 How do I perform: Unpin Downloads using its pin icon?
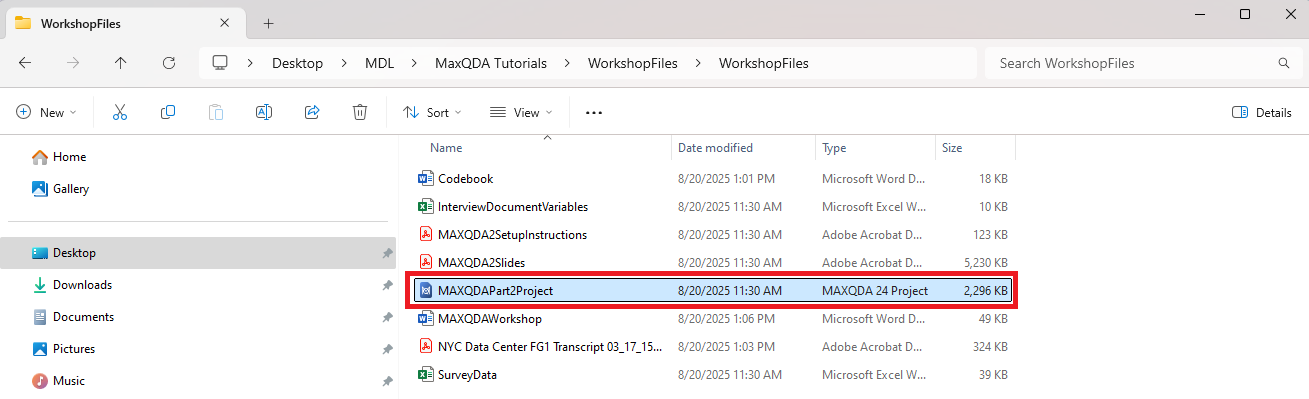387,285
